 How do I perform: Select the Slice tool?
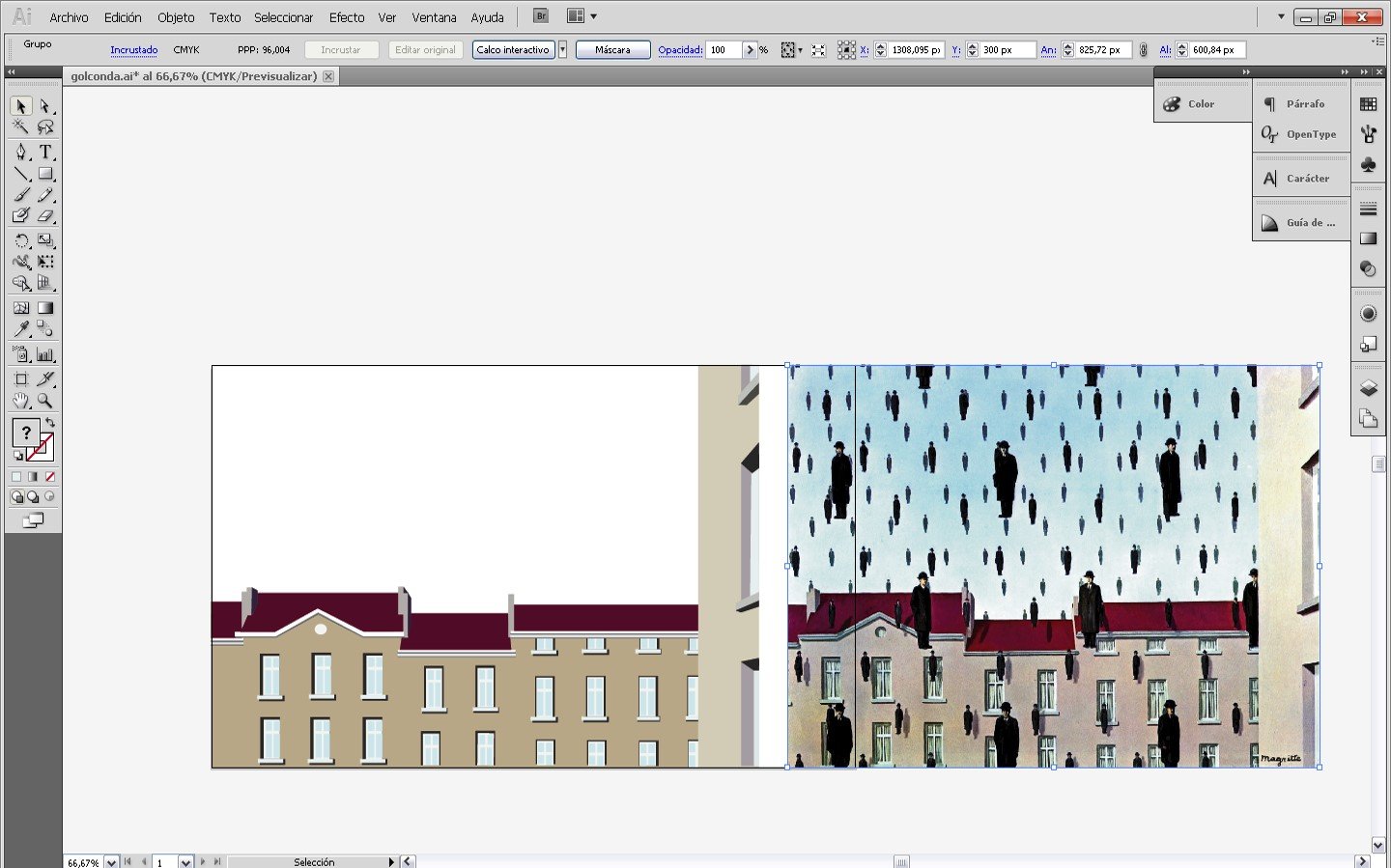(x=45, y=379)
